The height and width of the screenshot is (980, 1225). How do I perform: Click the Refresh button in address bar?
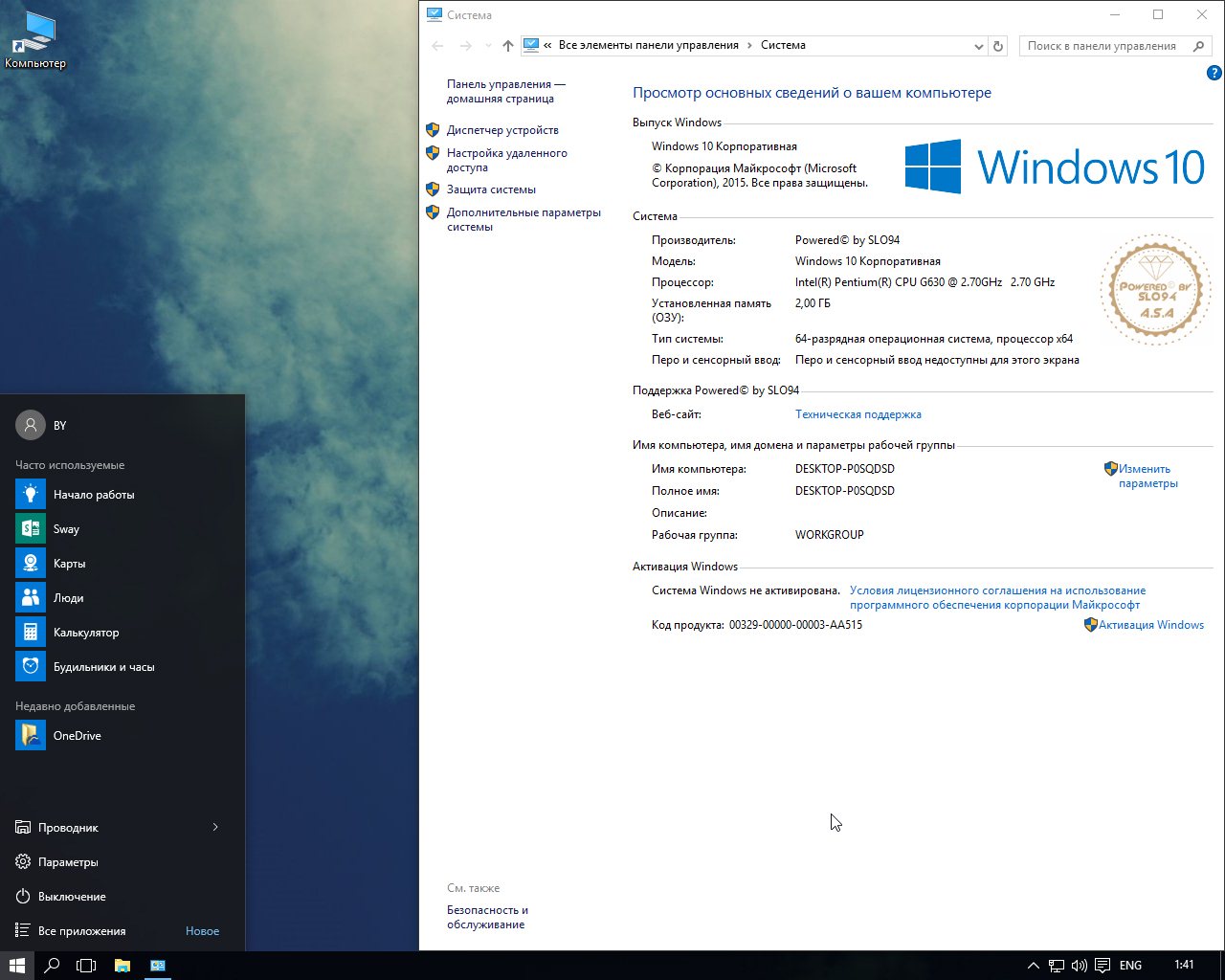coord(998,46)
